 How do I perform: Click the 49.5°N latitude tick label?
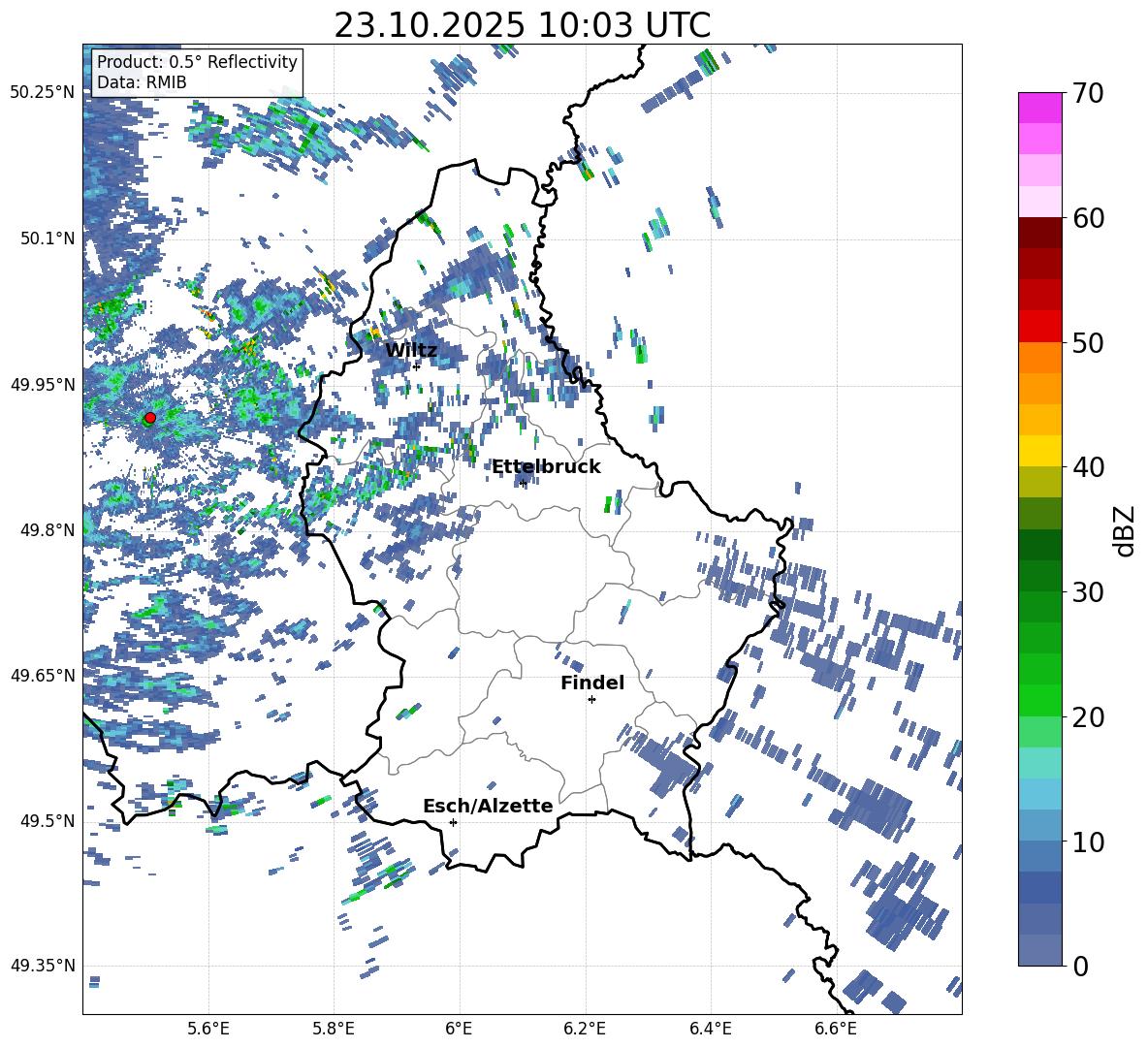tap(43, 821)
